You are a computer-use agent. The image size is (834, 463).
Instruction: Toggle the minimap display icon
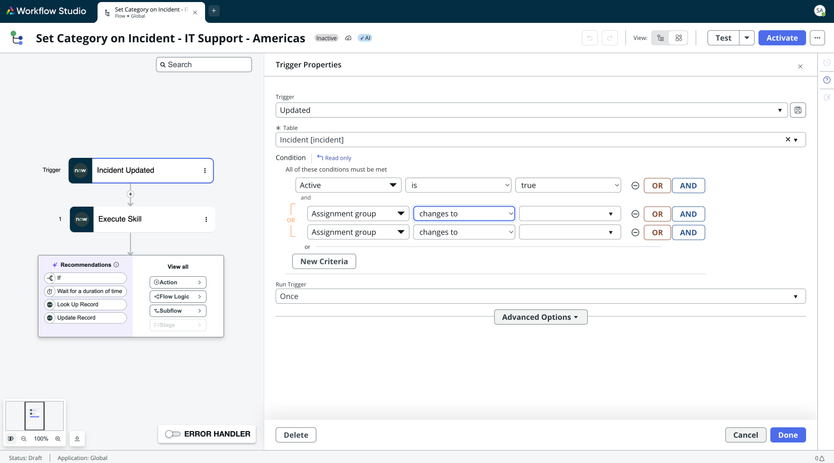tap(11, 439)
